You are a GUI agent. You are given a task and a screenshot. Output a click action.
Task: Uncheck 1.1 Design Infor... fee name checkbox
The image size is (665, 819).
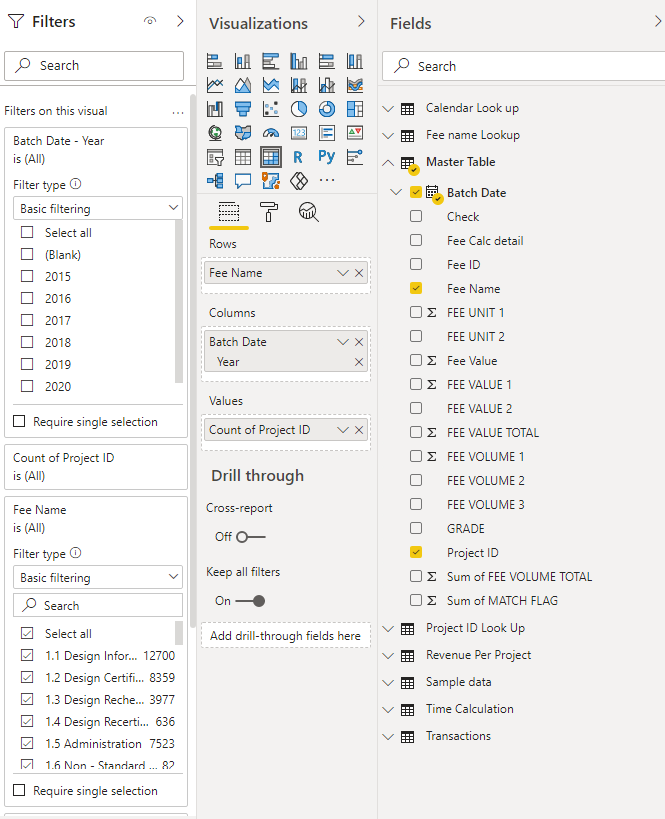pos(27,655)
